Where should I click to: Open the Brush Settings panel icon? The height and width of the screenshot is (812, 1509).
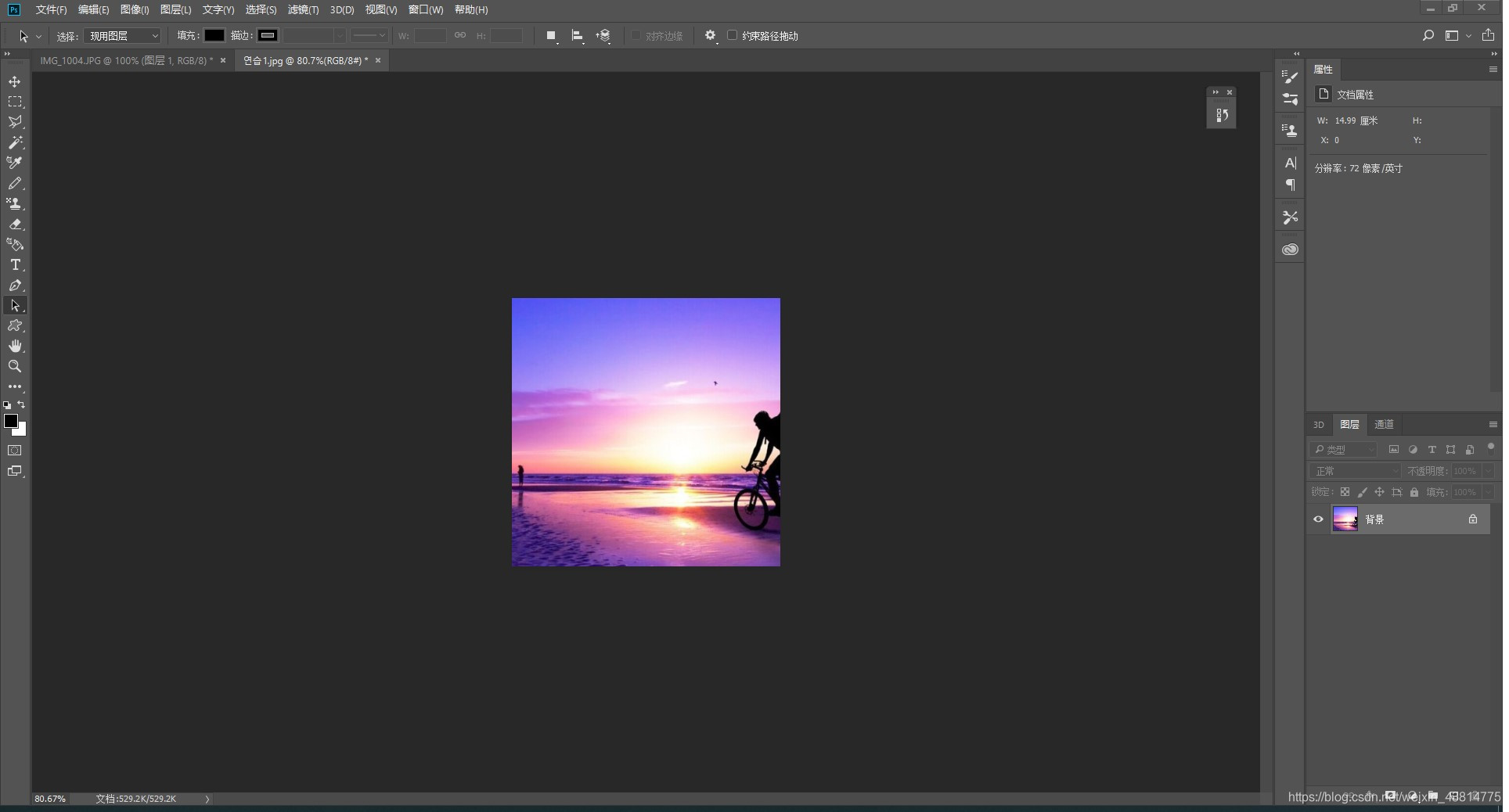pyautogui.click(x=1291, y=77)
